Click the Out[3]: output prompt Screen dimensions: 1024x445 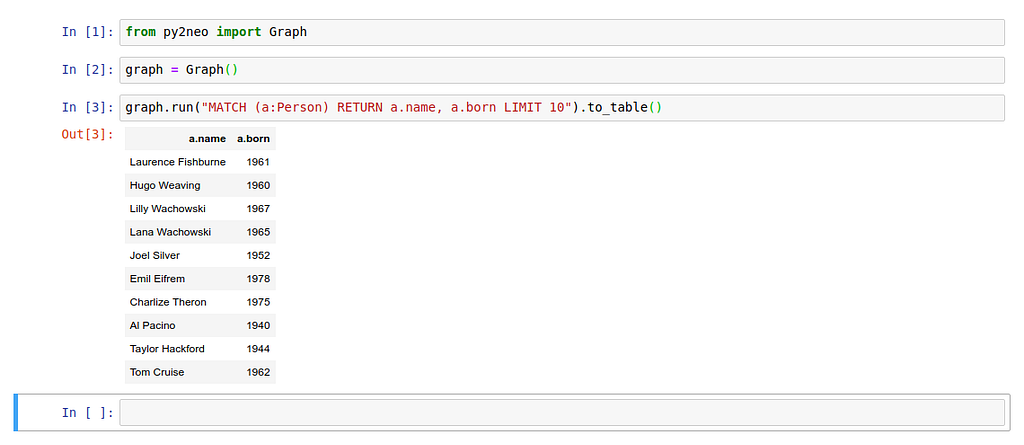(x=88, y=135)
